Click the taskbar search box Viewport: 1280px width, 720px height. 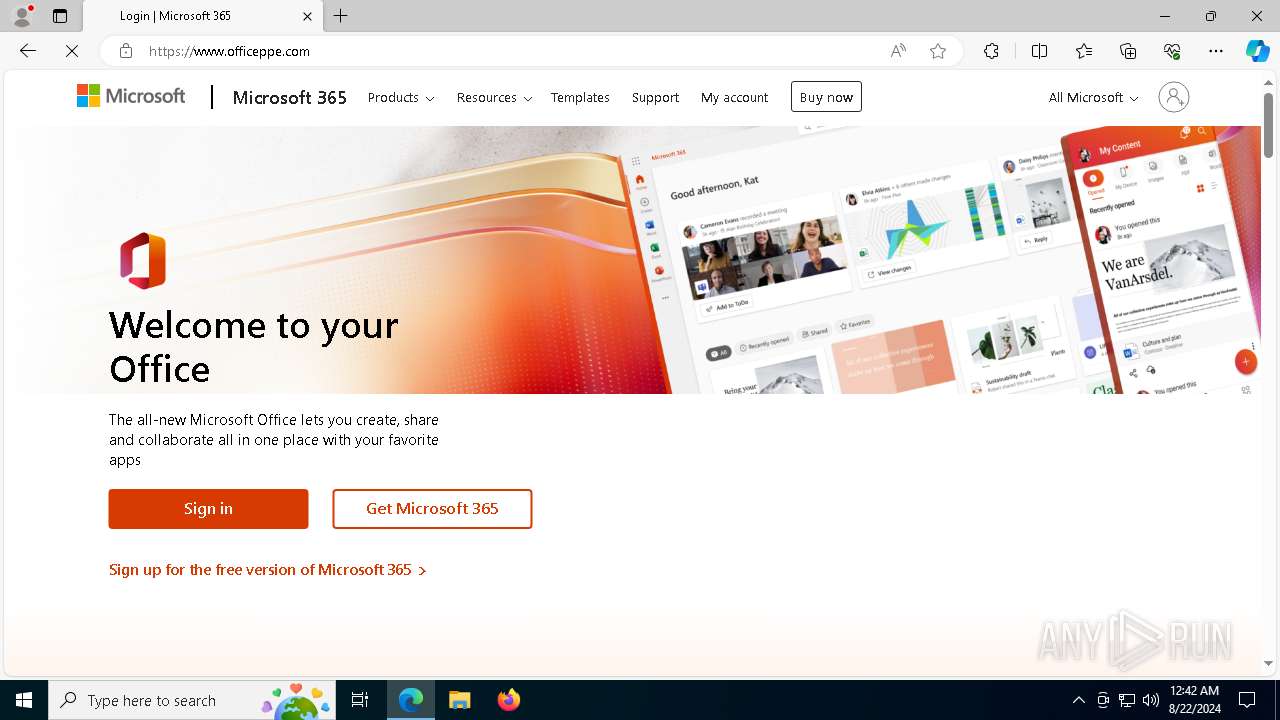tap(192, 700)
